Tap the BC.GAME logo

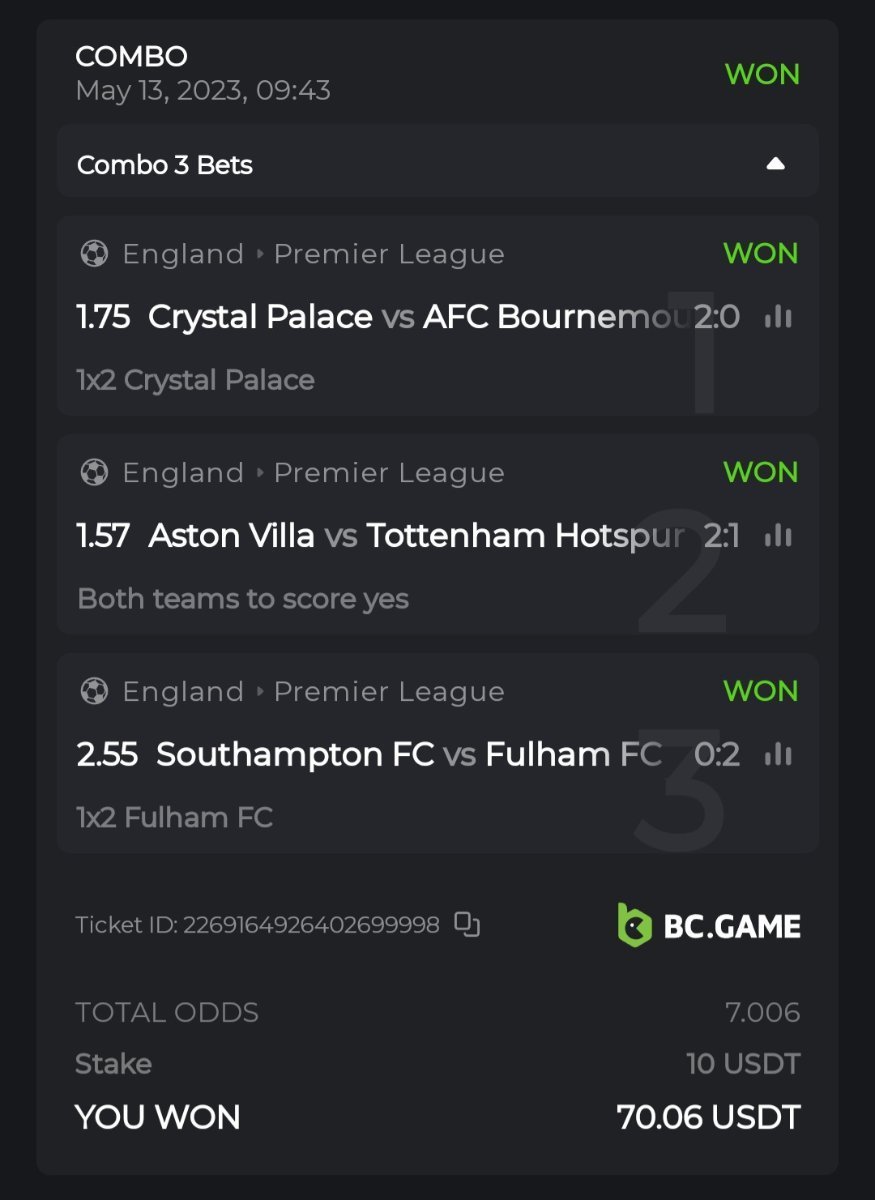[709, 925]
